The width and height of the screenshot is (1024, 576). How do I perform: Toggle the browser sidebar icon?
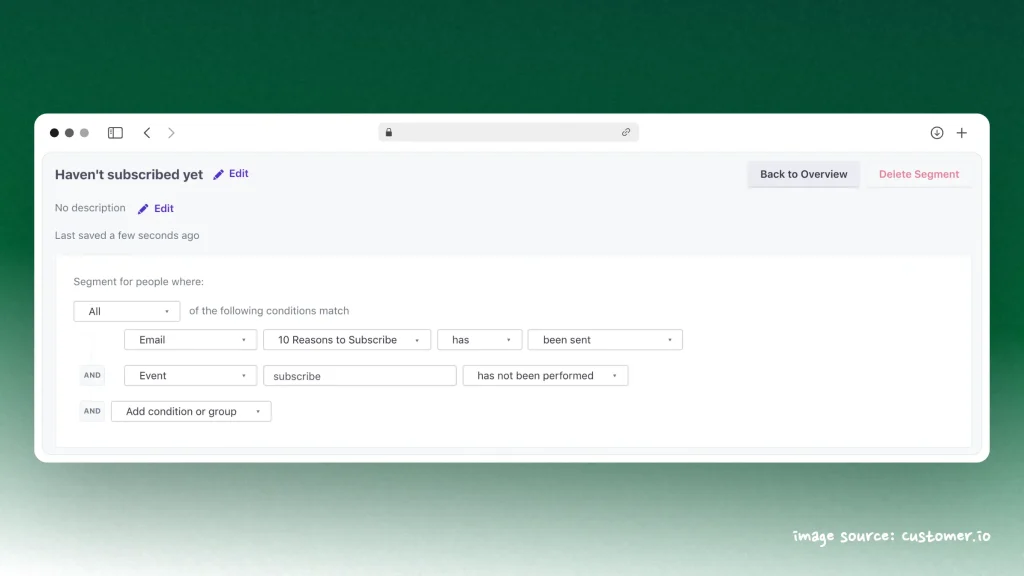[x=115, y=132]
